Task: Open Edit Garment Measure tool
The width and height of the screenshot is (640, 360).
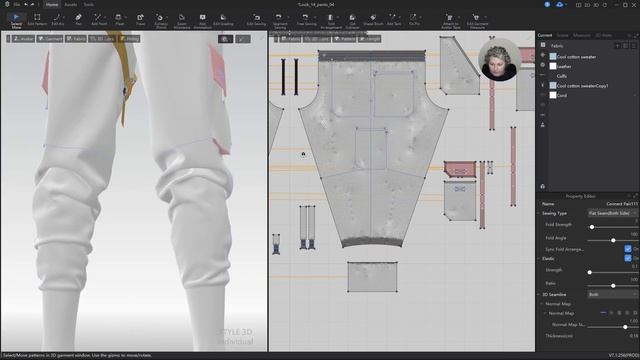Action: click(x=477, y=20)
